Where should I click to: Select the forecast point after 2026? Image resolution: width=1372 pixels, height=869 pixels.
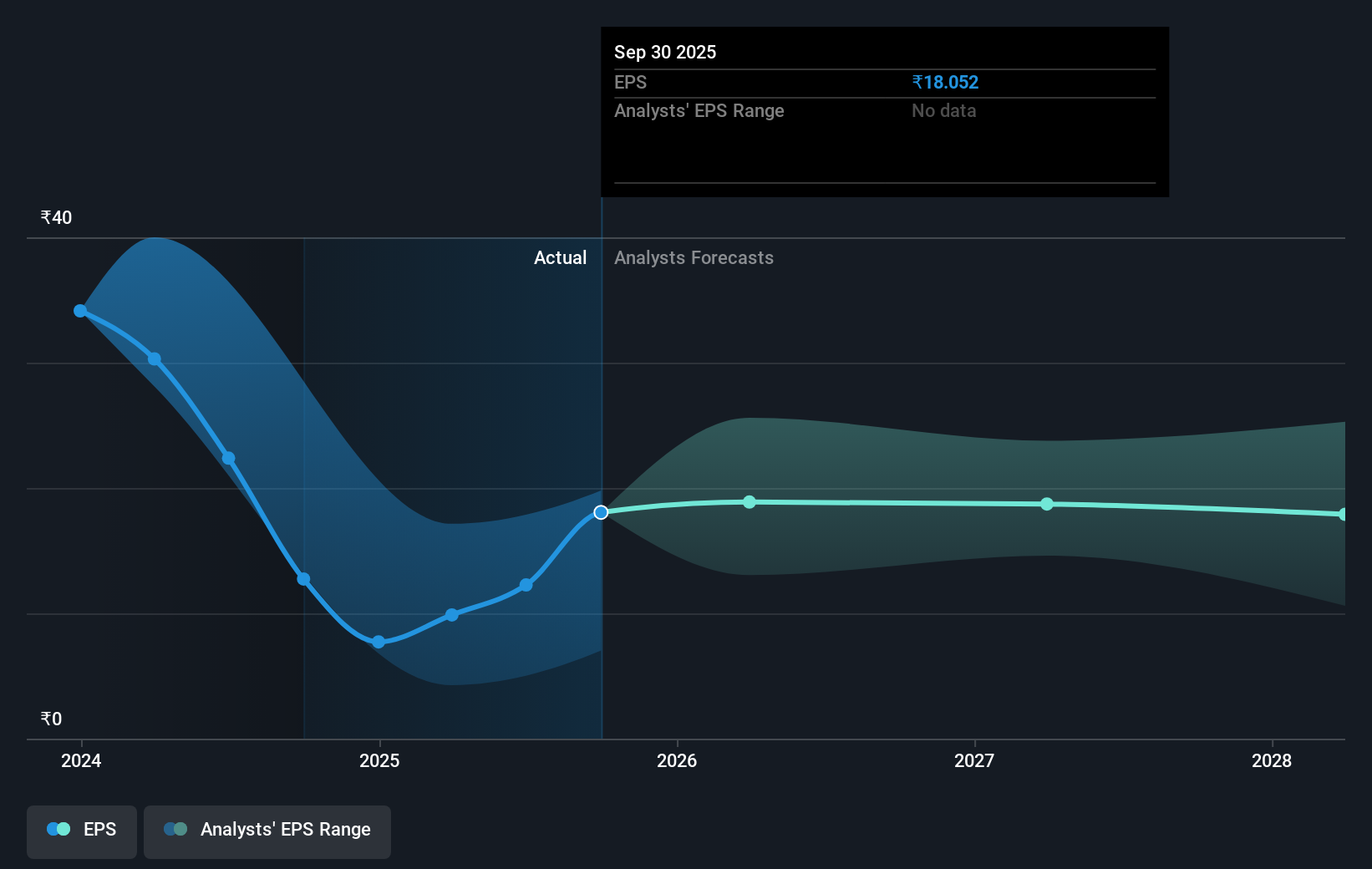(750, 502)
